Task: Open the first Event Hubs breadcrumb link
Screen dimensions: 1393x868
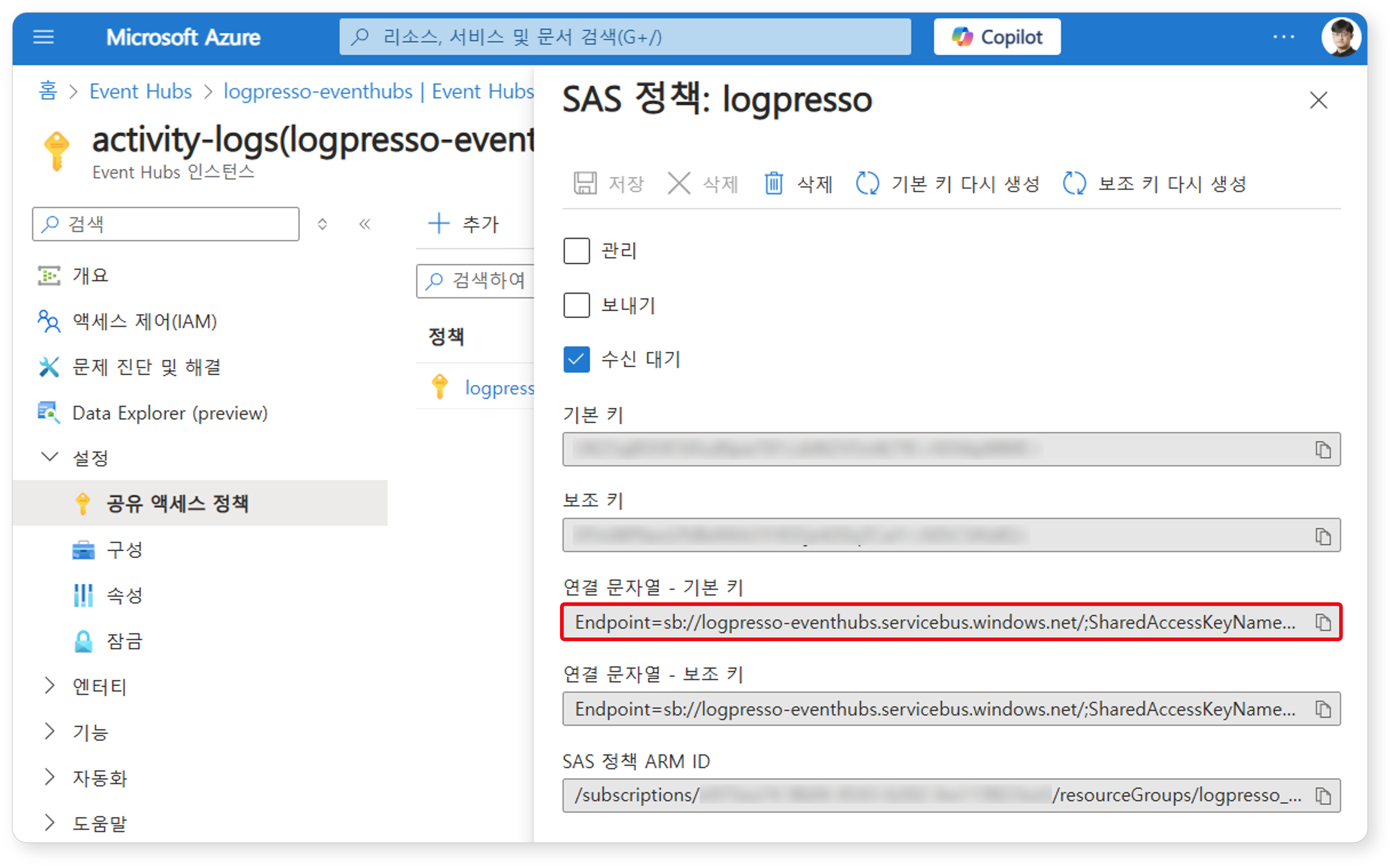Action: [x=141, y=91]
